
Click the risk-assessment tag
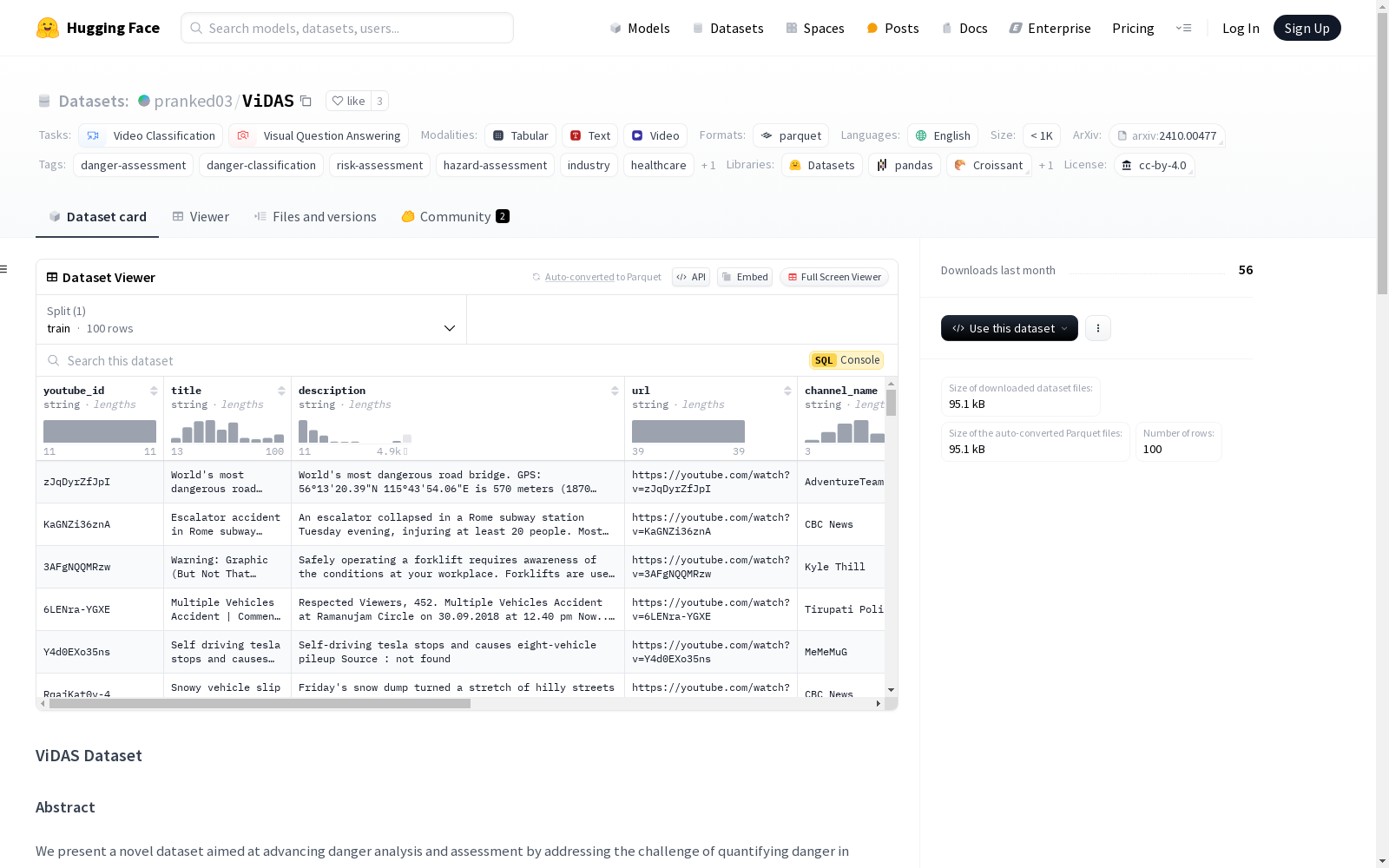379,165
